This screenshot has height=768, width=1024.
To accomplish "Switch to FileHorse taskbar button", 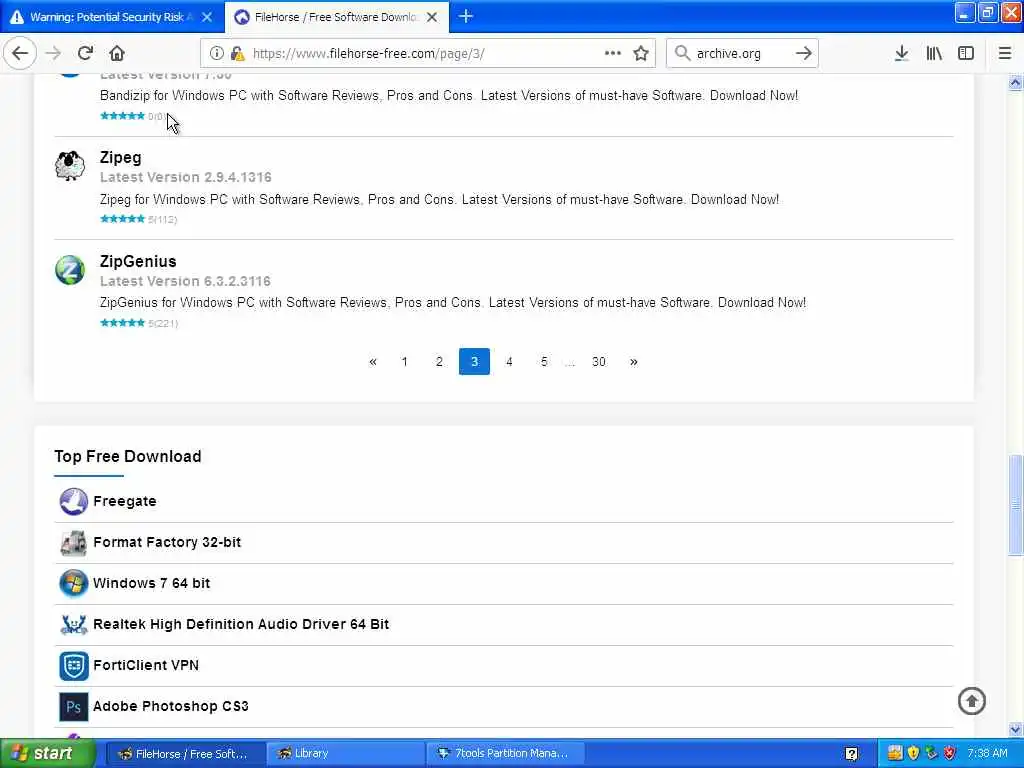I will 185,754.
